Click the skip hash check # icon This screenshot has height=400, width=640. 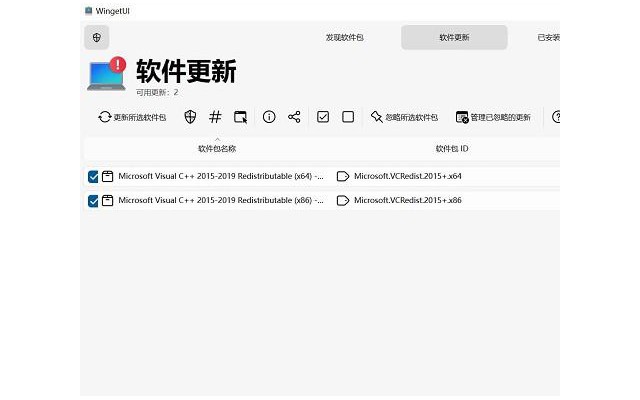pyautogui.click(x=215, y=117)
